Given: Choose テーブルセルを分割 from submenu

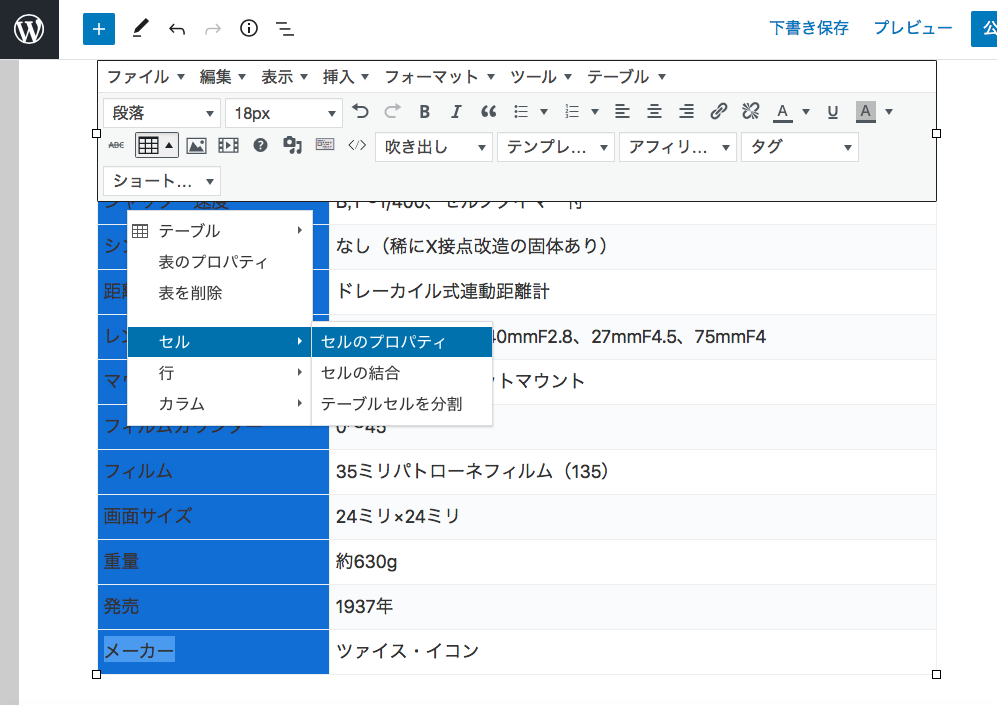Looking at the screenshot, I should (x=402, y=404).
